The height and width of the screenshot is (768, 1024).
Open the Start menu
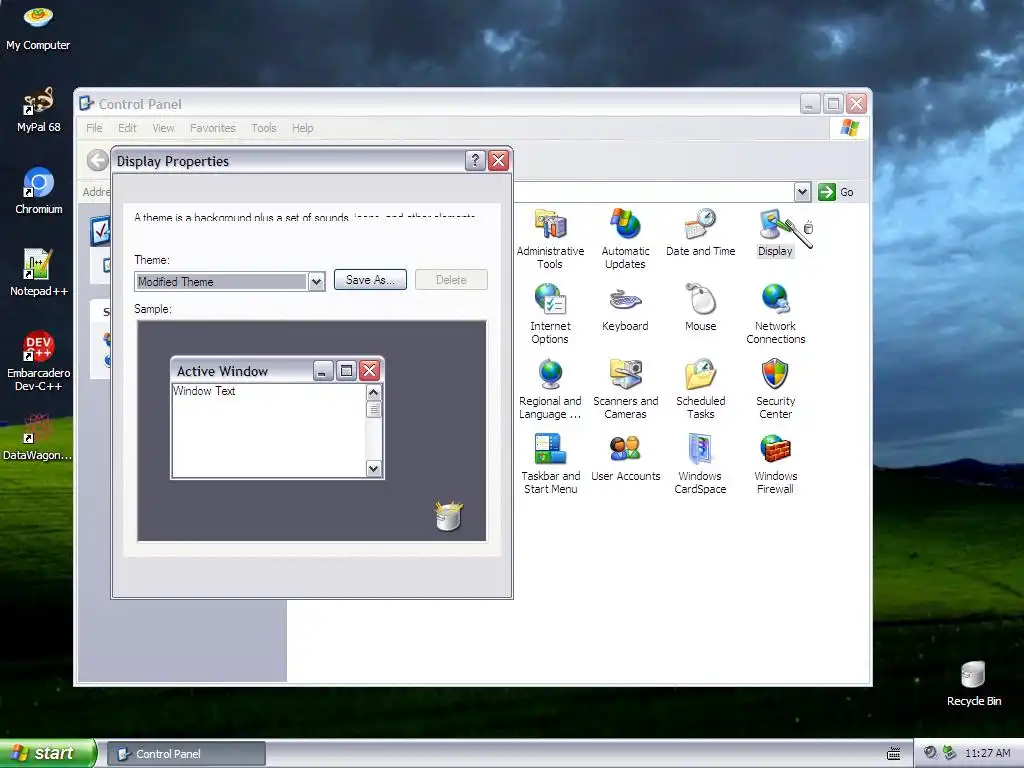pos(47,753)
